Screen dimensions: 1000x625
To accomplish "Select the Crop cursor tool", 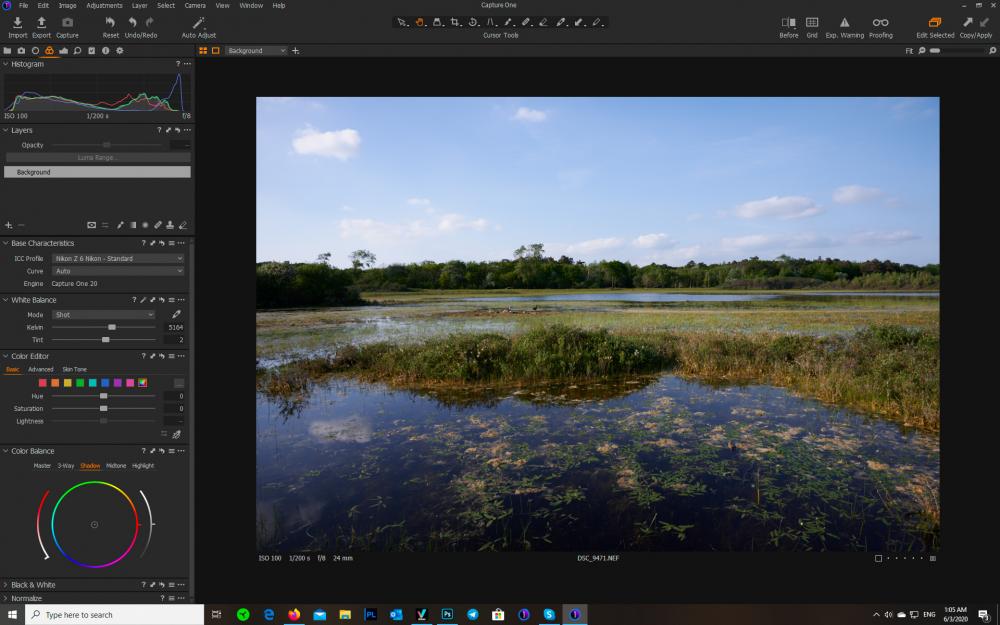I will 455,22.
